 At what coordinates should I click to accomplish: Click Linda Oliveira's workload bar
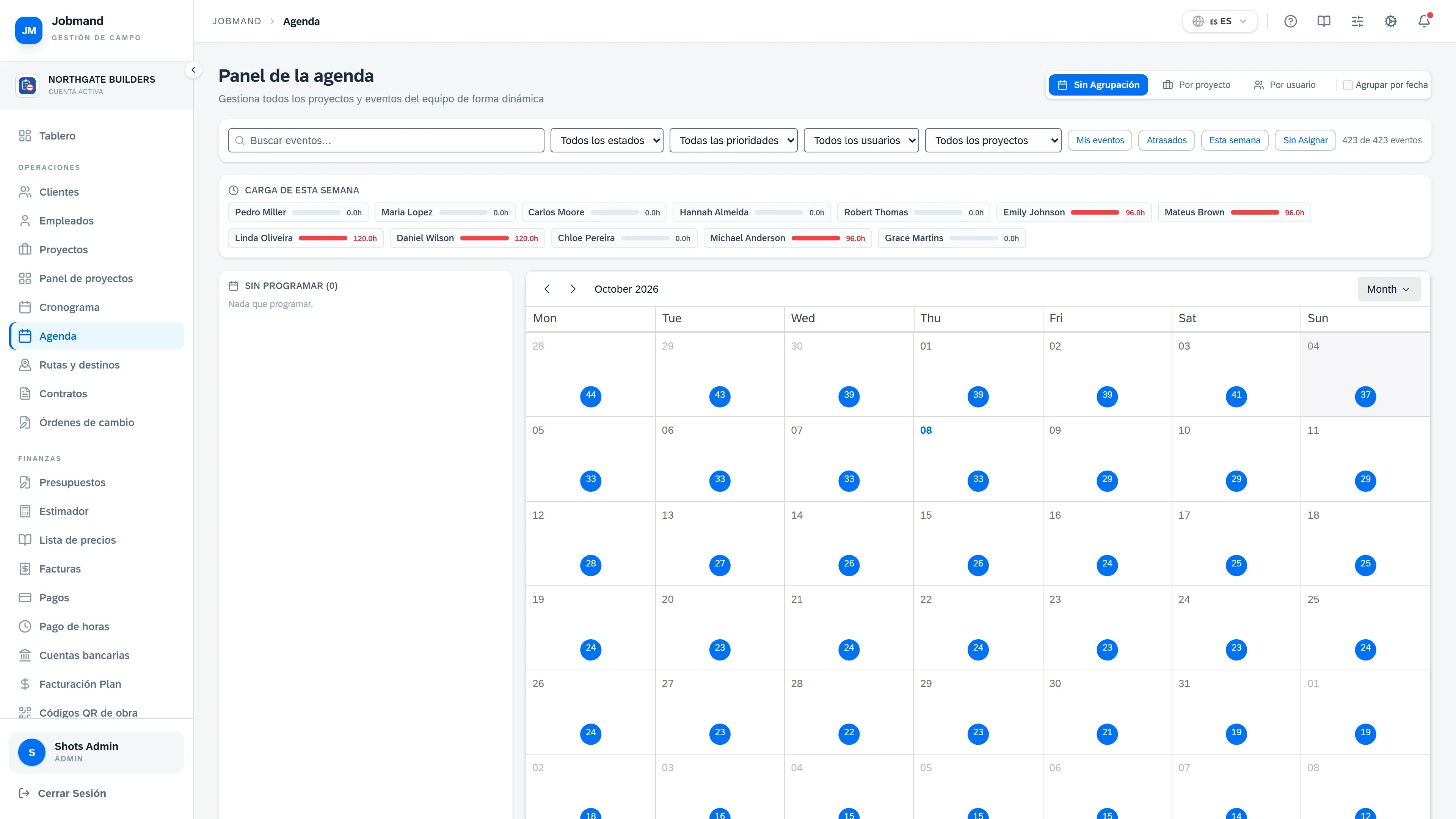pos(323,238)
